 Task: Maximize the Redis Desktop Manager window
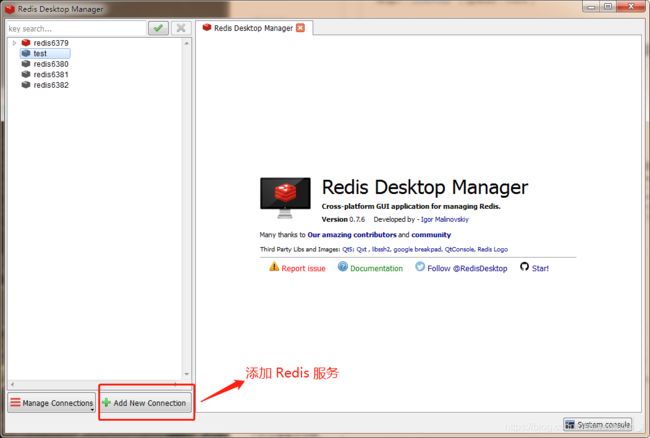[x=608, y=7]
